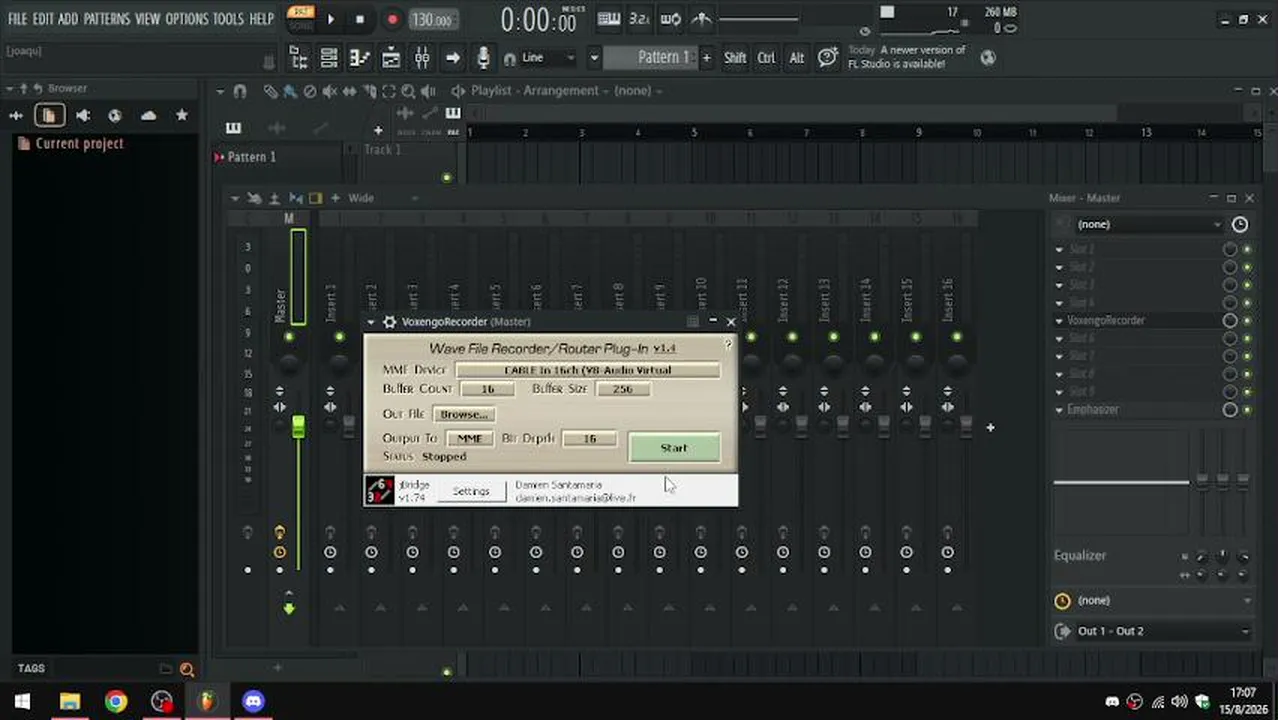Select the Playlist zoom tool
Image resolution: width=1278 pixels, height=720 pixels.
coord(409,91)
